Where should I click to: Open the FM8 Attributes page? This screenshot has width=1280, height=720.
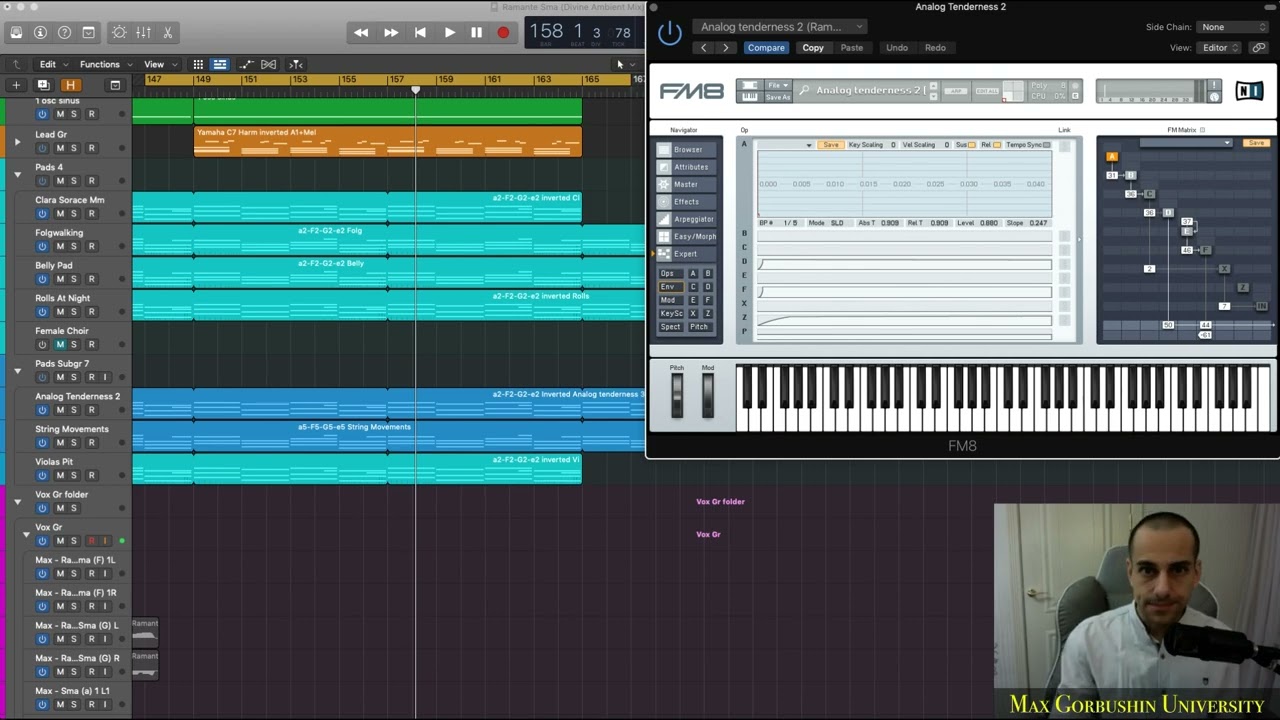pos(687,167)
